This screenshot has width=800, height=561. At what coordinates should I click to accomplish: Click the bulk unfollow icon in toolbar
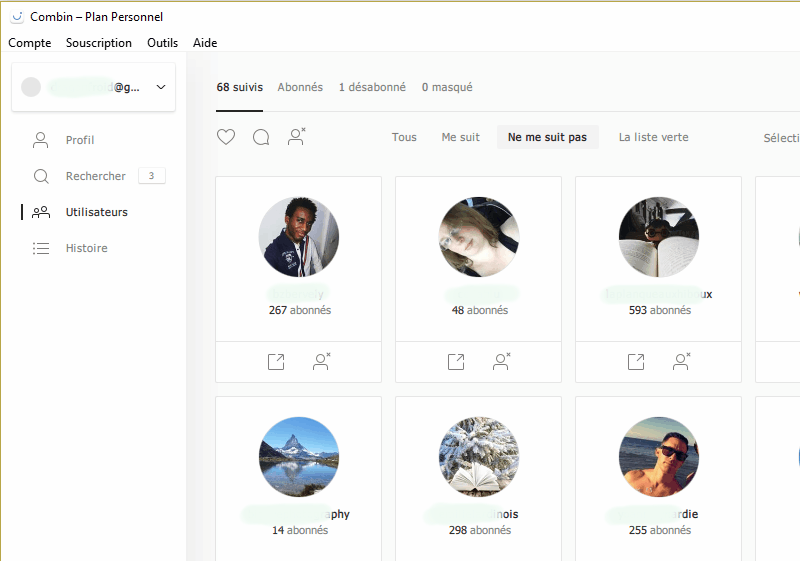pyautogui.click(x=296, y=136)
